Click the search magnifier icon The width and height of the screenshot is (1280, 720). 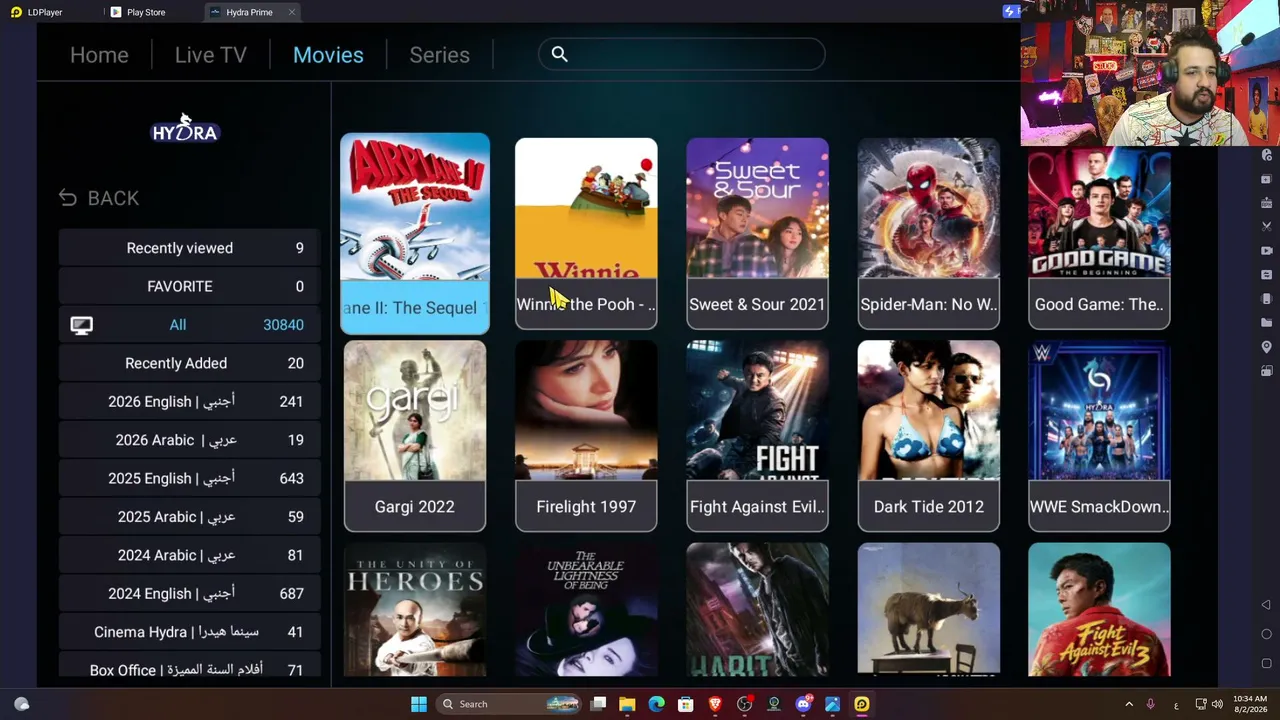[560, 54]
